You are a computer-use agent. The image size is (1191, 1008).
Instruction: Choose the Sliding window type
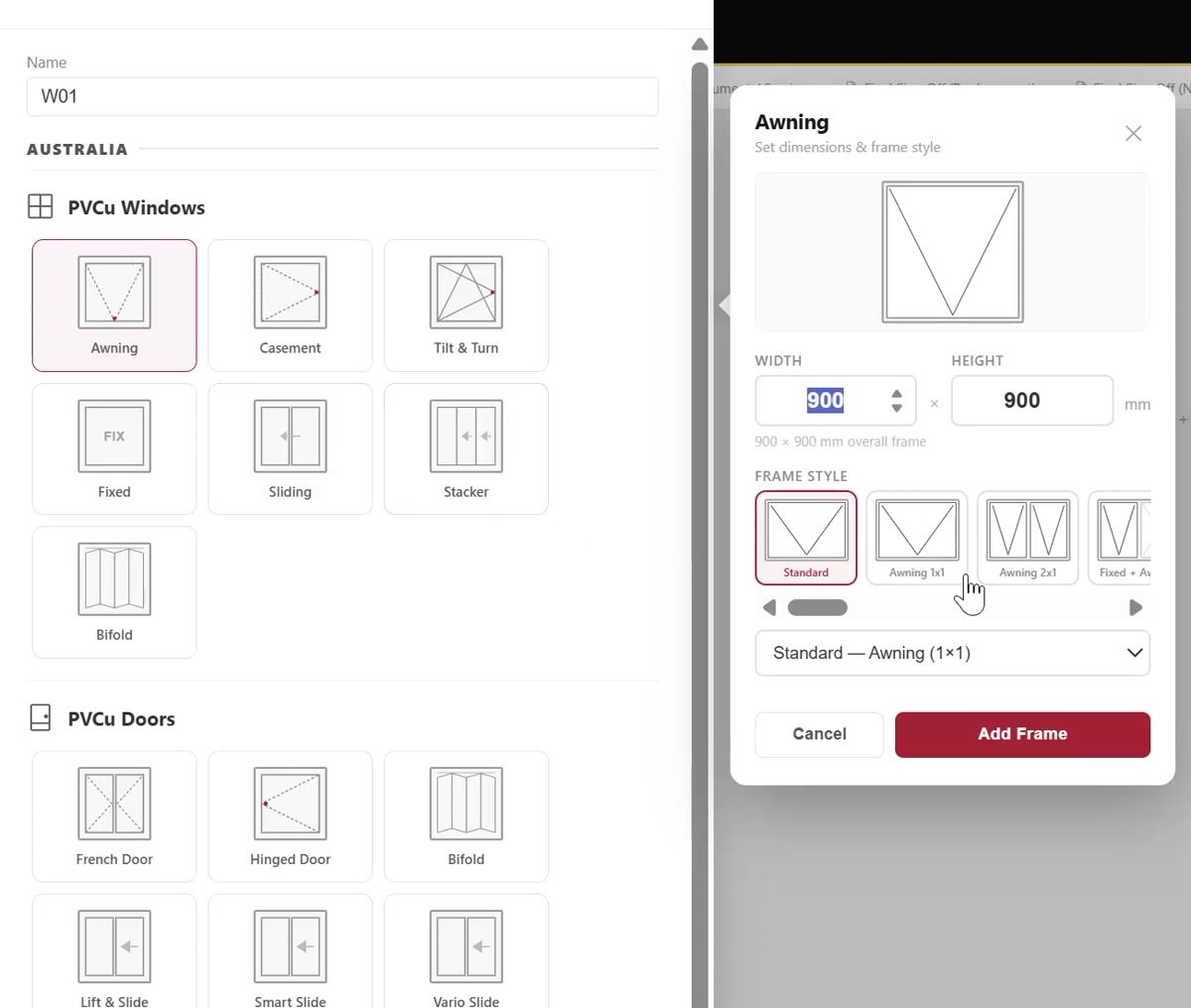tap(290, 448)
